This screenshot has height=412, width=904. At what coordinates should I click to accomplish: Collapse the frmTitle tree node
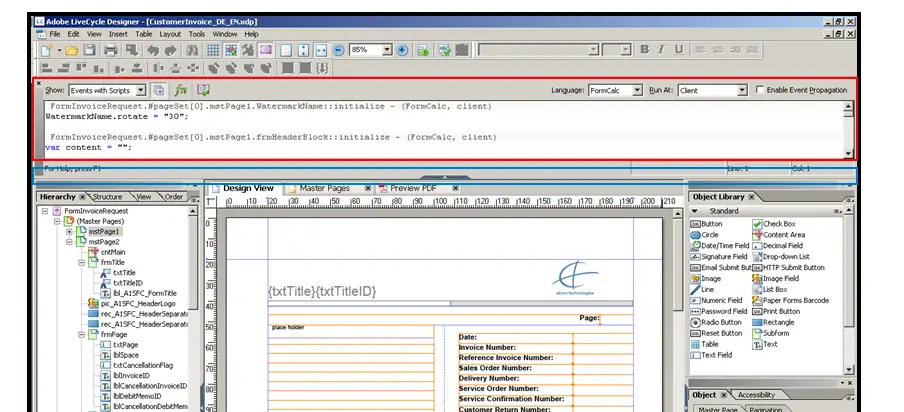[x=81, y=262]
